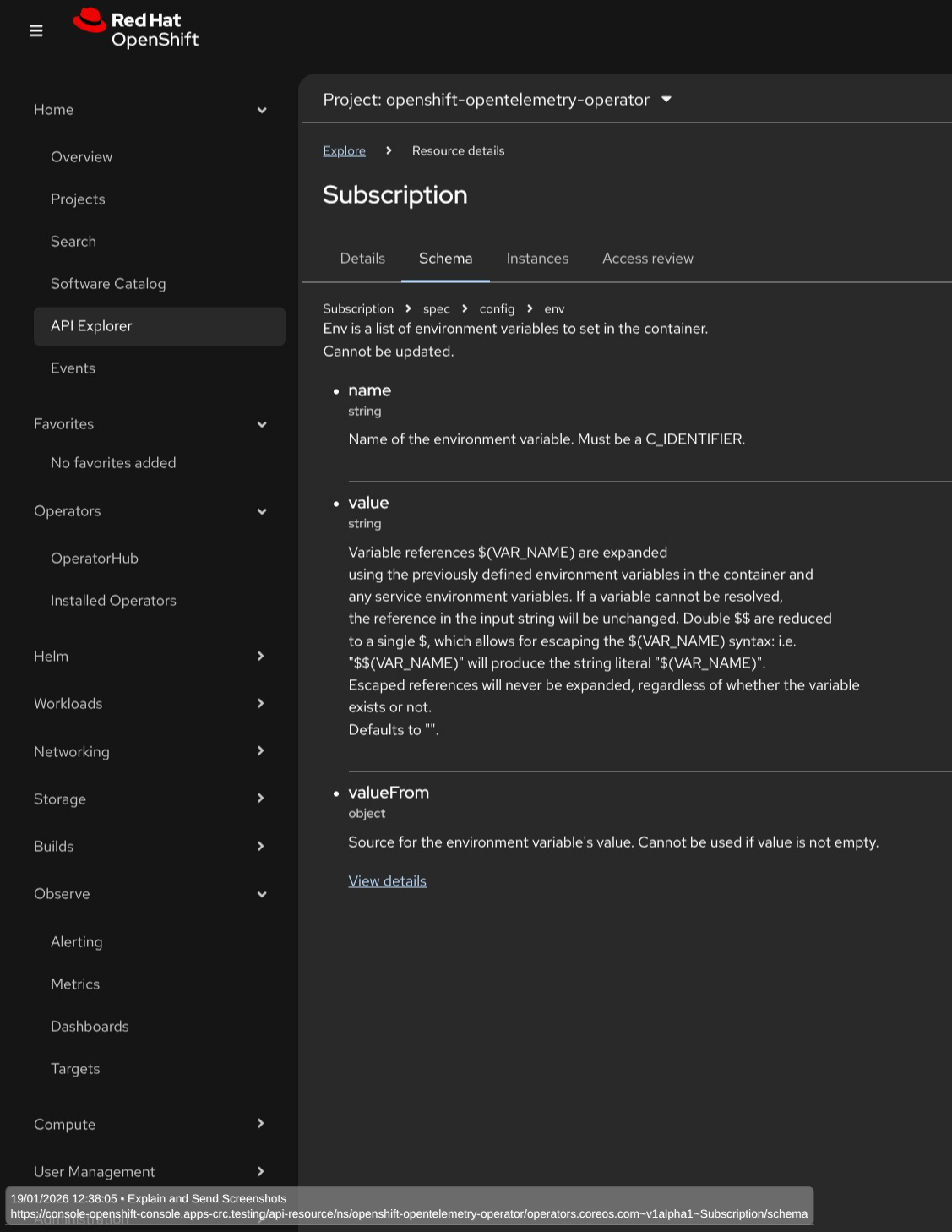The image size is (952, 1232).
Task: Expand the Networking section
Action: (x=150, y=751)
